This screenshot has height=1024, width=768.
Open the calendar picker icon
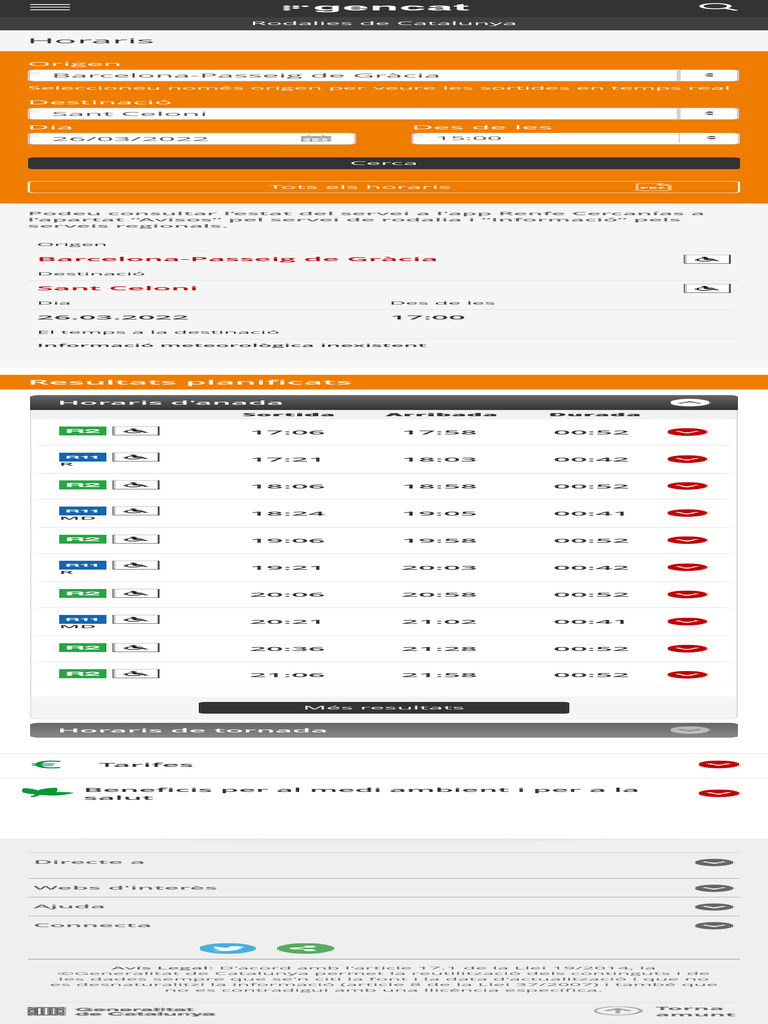(x=316, y=138)
